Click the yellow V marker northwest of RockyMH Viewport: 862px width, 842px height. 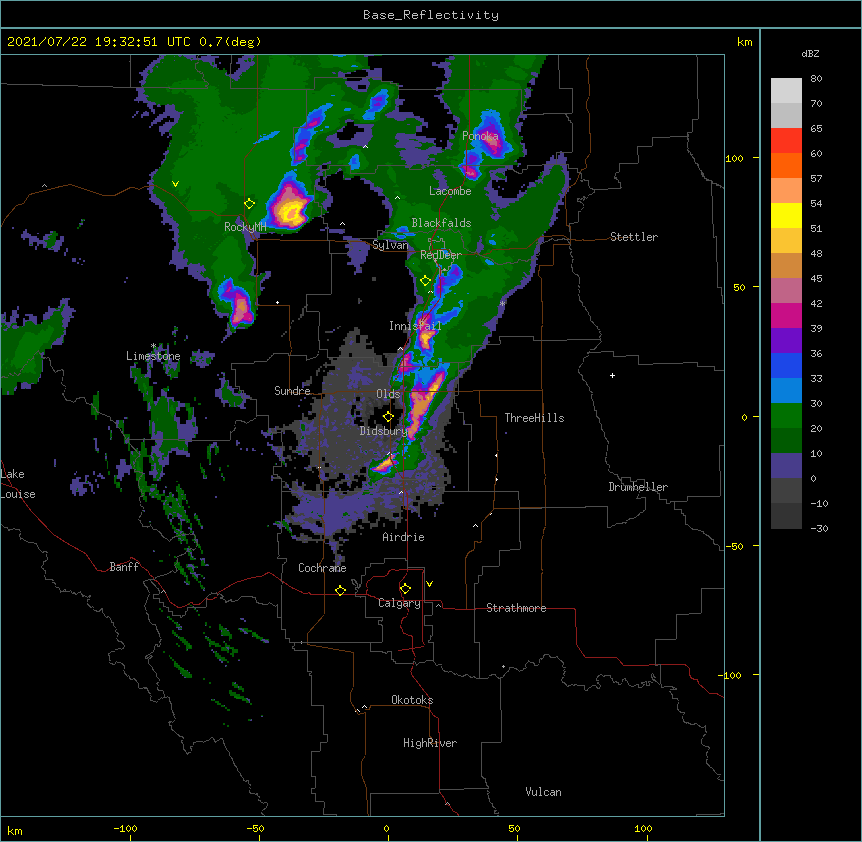pyautogui.click(x=175, y=184)
